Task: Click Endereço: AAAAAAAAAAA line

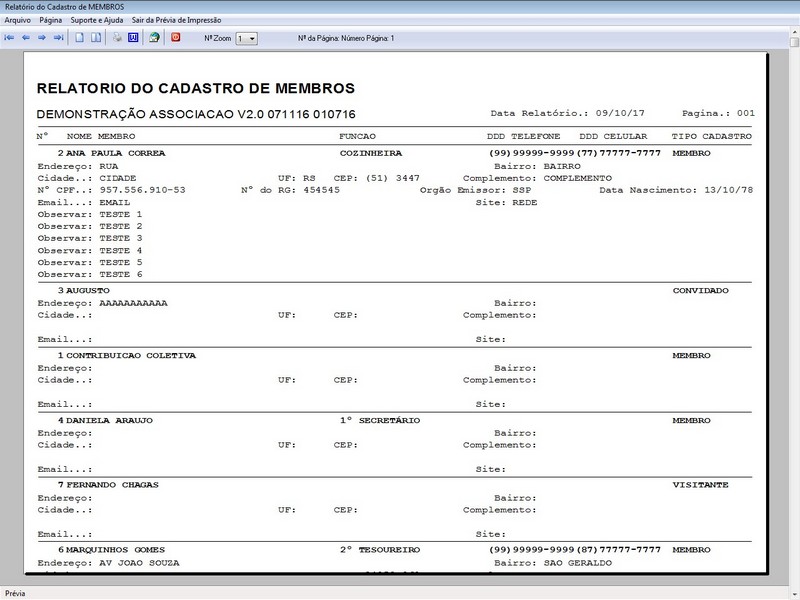Action: pyautogui.click(x=103, y=303)
